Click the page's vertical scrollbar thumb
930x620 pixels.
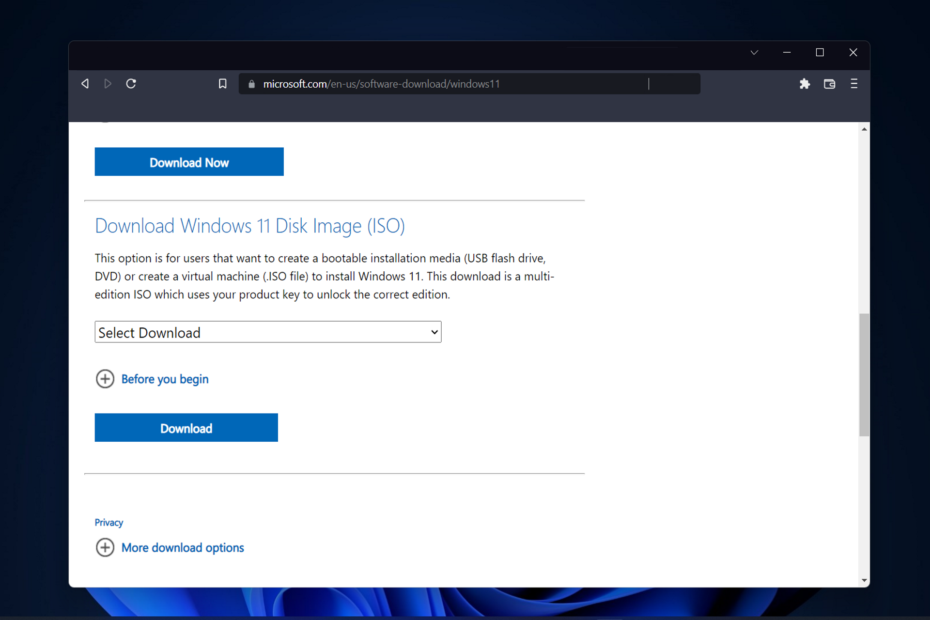tap(864, 375)
